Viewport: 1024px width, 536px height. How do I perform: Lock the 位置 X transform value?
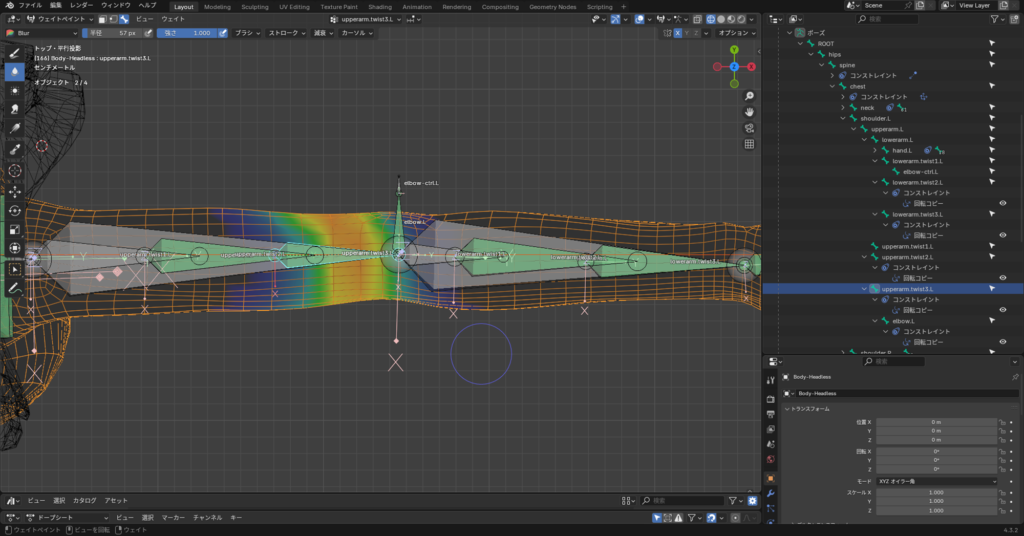(x=1002, y=423)
